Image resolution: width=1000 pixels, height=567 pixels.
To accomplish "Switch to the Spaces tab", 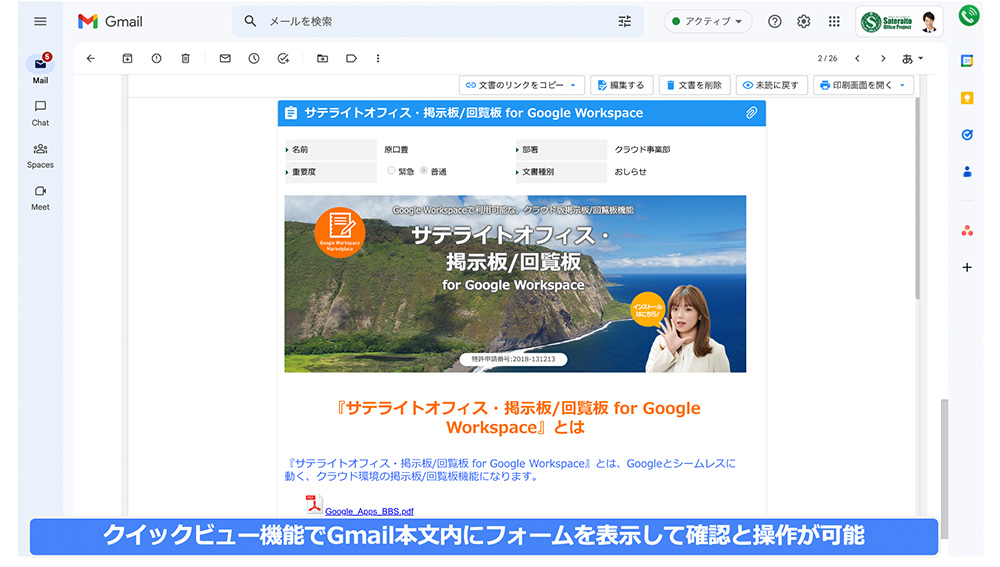I will click(40, 156).
